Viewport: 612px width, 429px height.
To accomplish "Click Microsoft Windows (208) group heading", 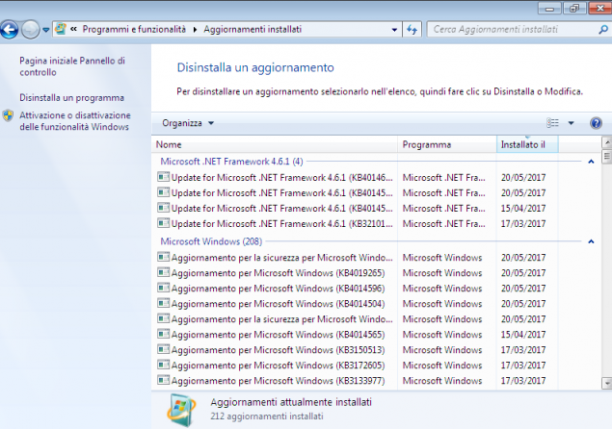I will (x=211, y=242).
